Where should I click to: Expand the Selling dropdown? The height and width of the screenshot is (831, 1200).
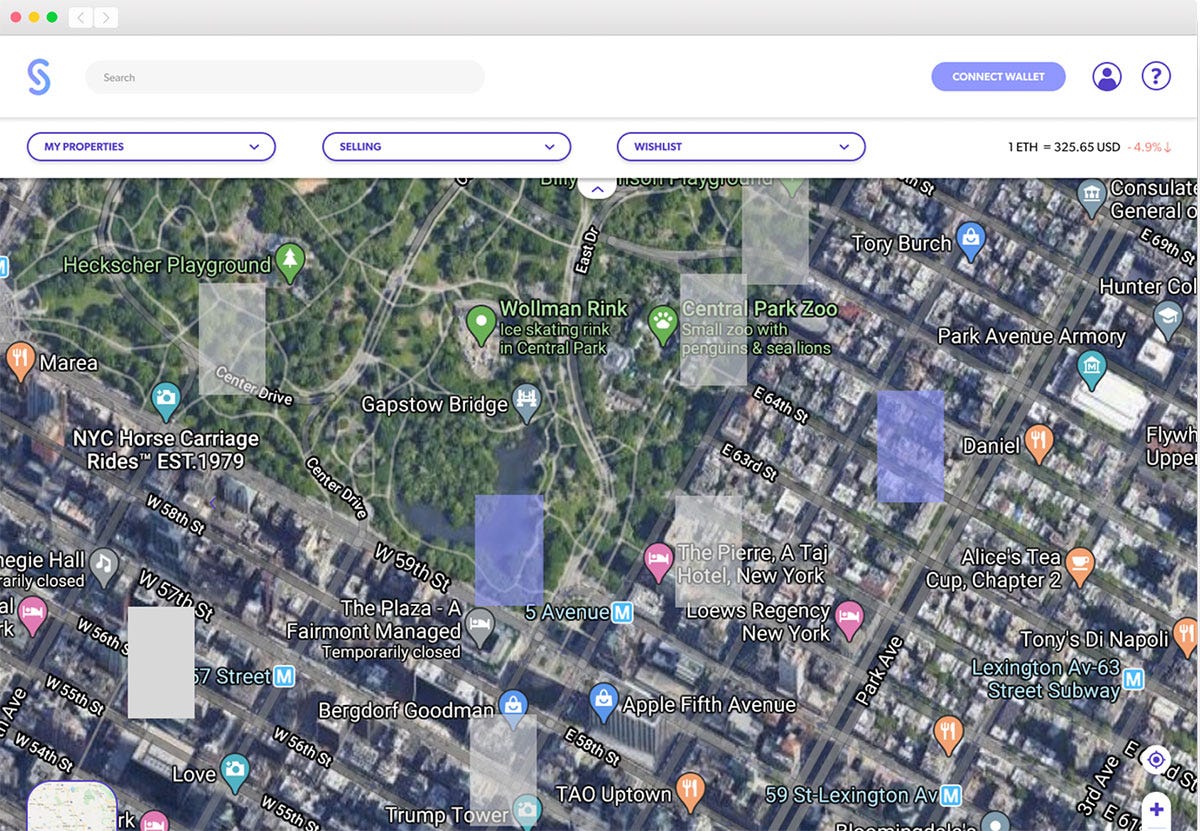446,147
